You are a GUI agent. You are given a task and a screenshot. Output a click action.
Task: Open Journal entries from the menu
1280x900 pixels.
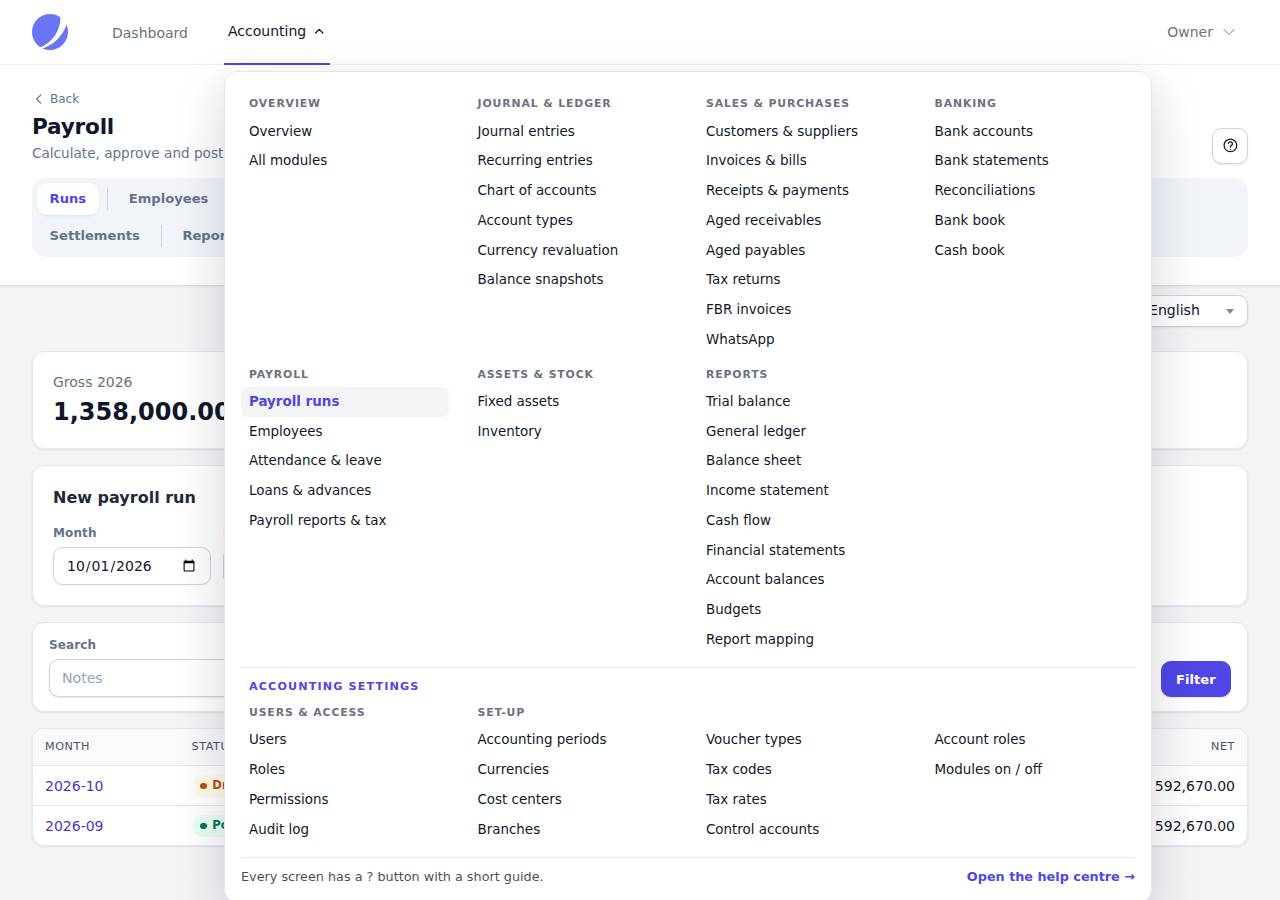pos(526,131)
